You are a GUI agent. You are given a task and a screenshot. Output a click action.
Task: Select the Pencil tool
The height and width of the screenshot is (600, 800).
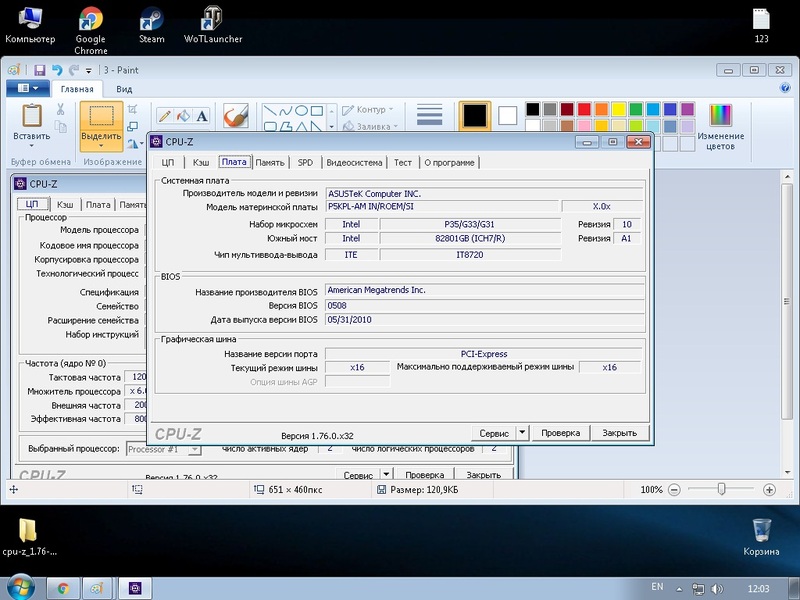coord(164,116)
